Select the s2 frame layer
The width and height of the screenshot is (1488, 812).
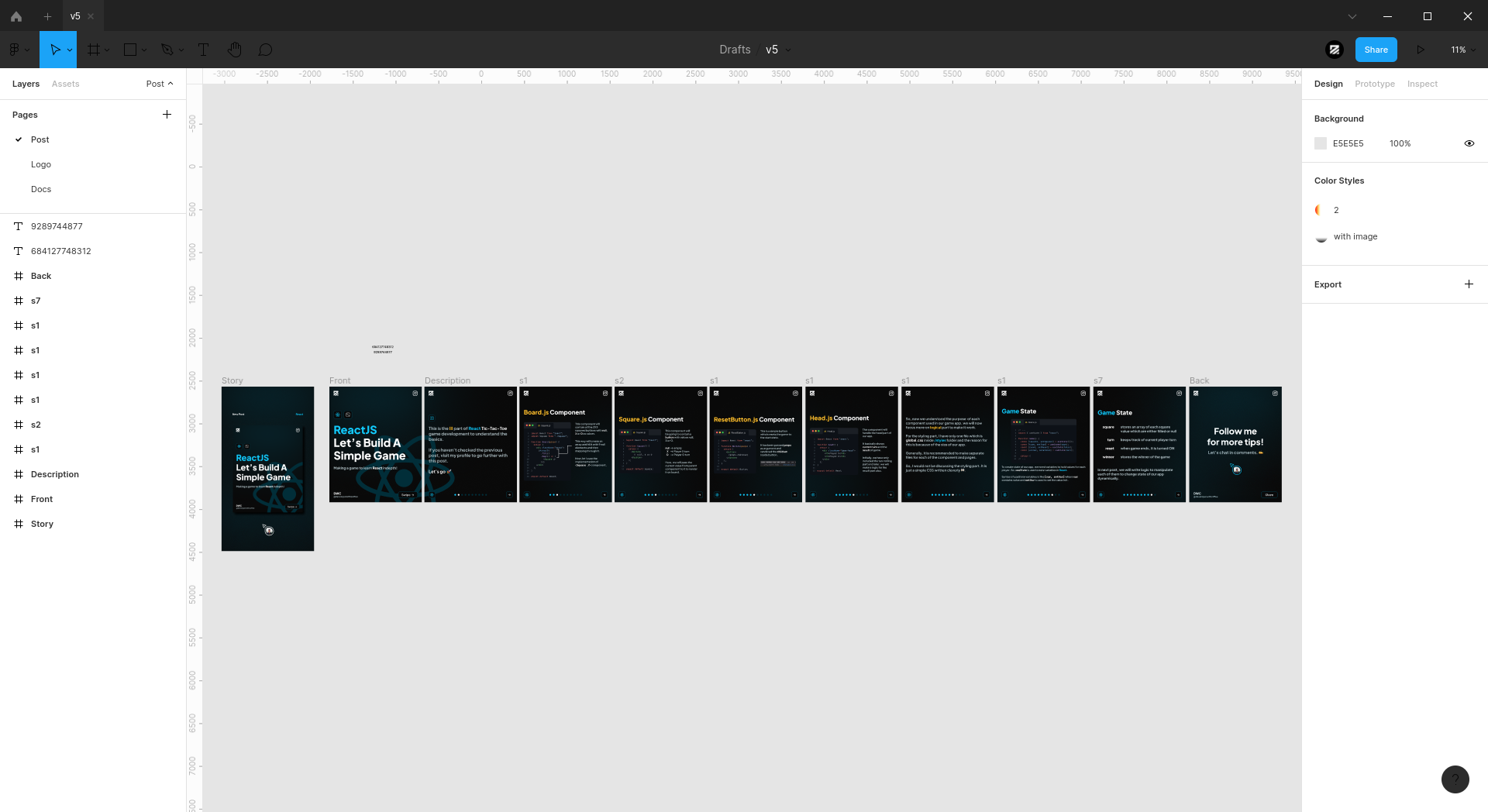coord(93,425)
